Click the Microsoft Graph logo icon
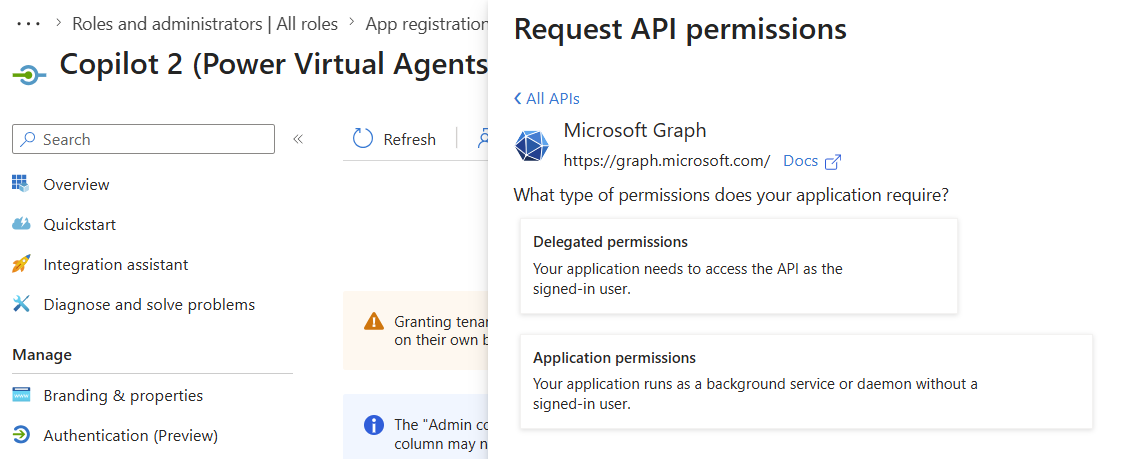This screenshot has height=459, width=1125. (x=532, y=146)
